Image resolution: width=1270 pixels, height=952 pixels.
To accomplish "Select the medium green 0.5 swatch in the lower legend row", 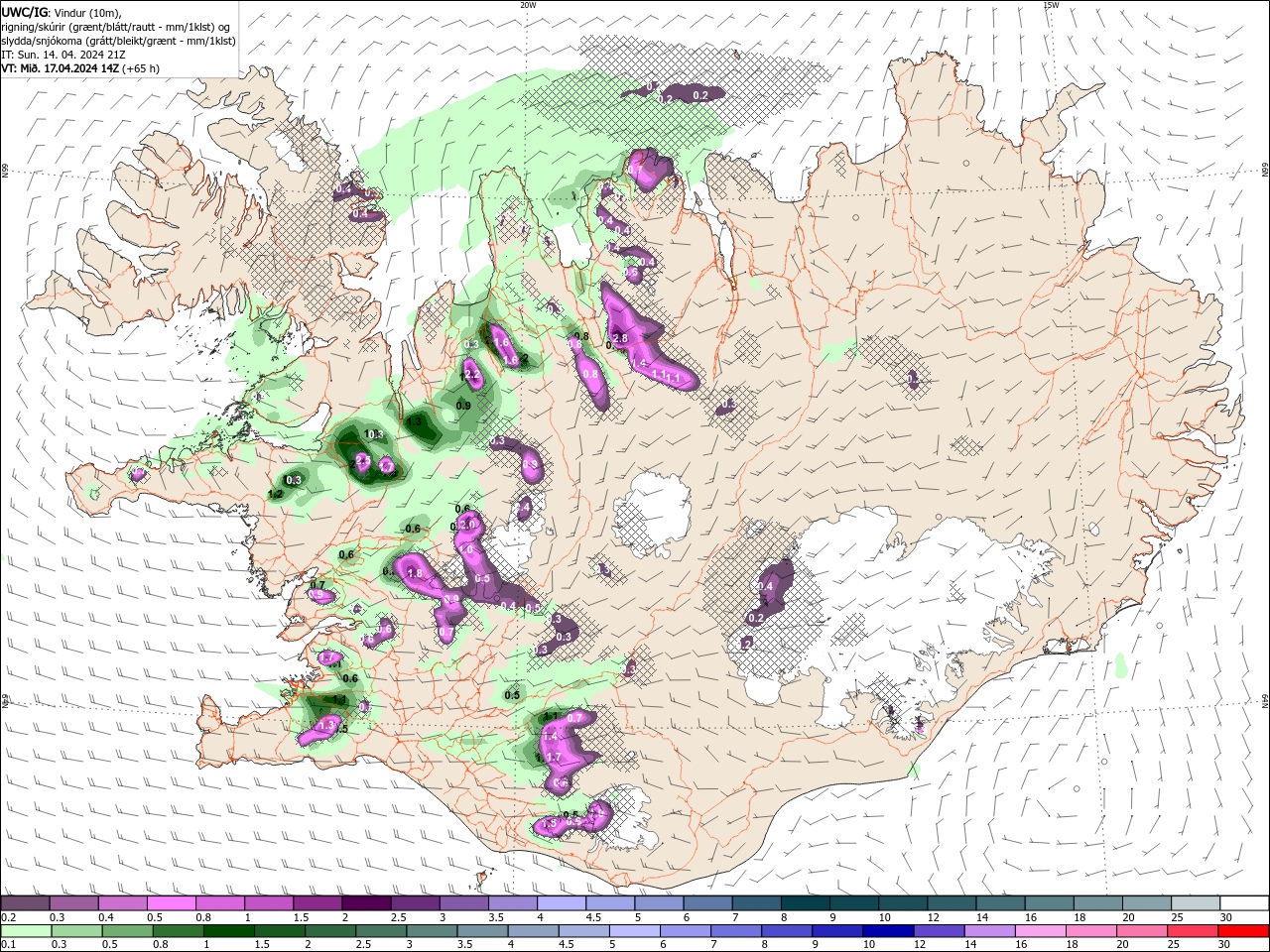I will point(127,931).
